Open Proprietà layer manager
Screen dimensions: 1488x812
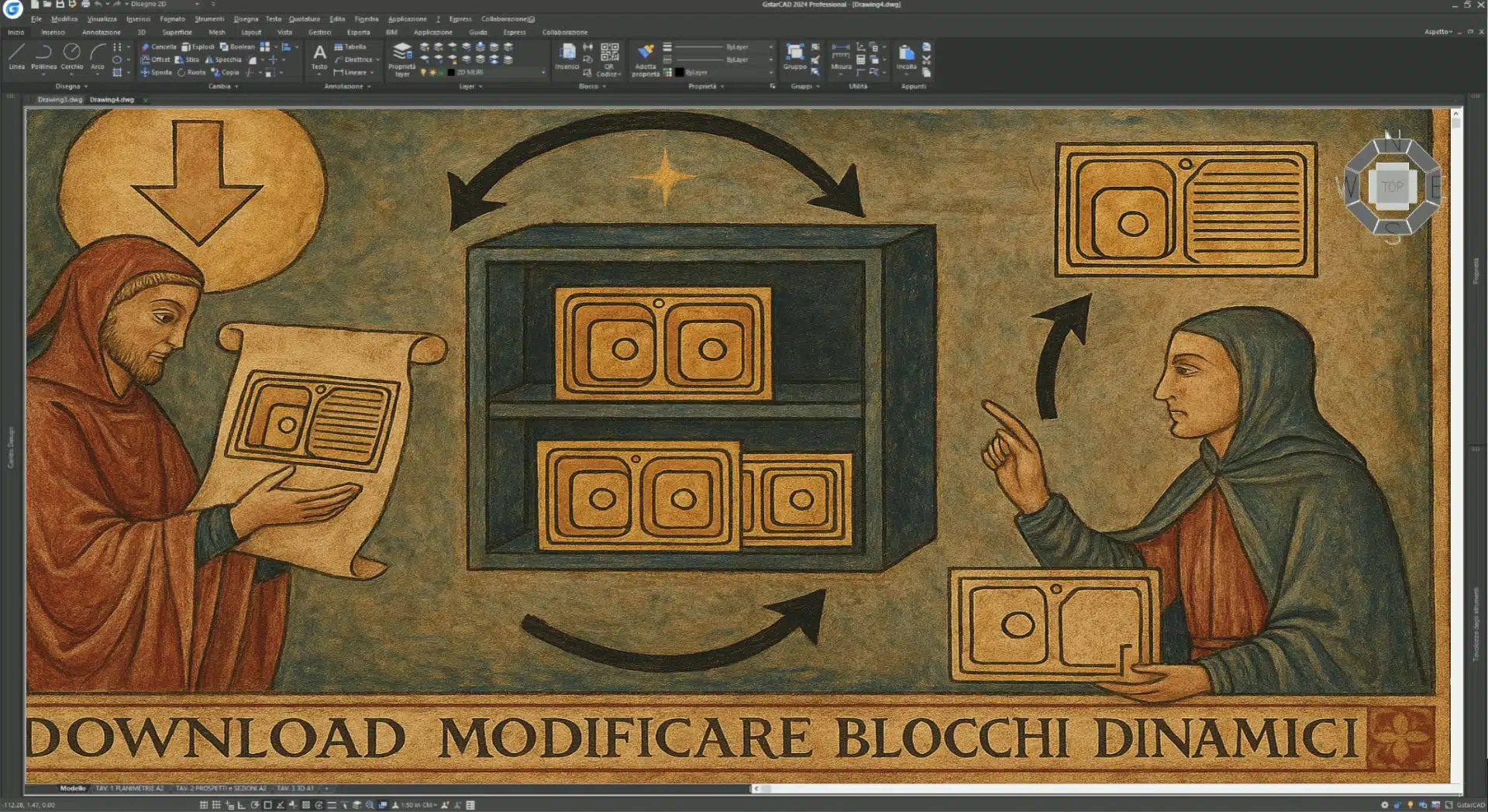pyautogui.click(x=402, y=60)
